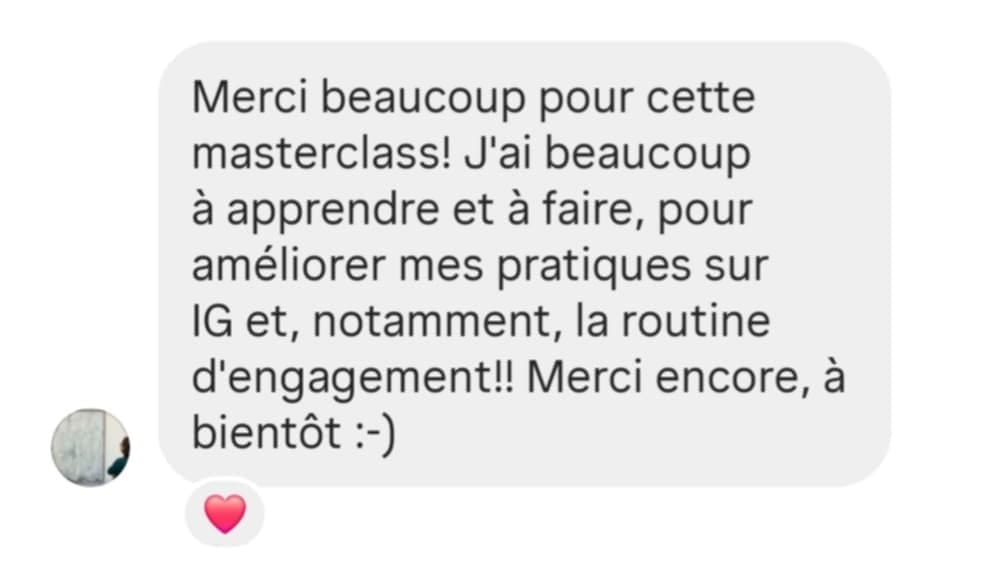Open the reaction pill below the message
This screenshot has height=566, width=995.
225,513
